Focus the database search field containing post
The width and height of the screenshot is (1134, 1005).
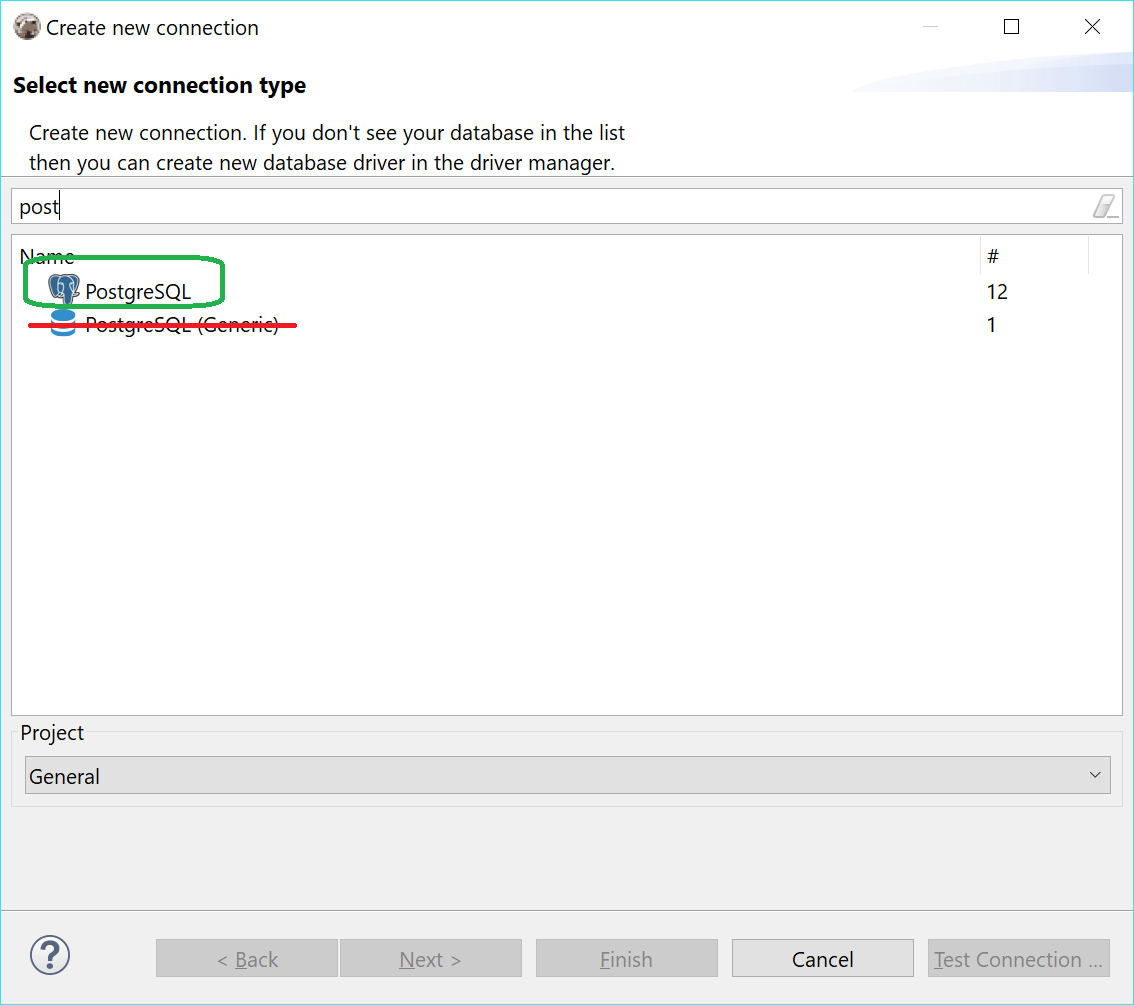click(400, 206)
